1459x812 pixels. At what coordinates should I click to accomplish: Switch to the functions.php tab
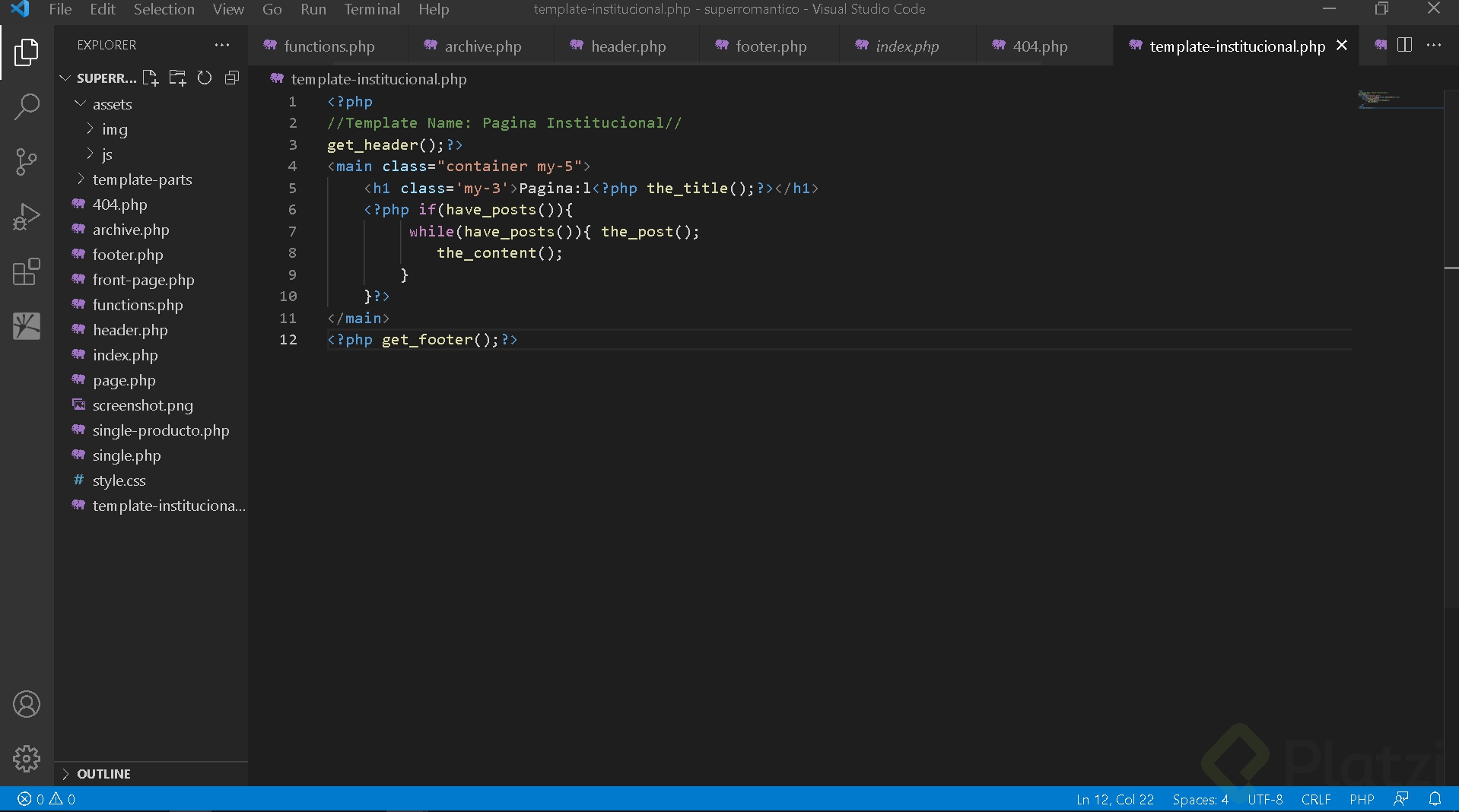pos(329,46)
